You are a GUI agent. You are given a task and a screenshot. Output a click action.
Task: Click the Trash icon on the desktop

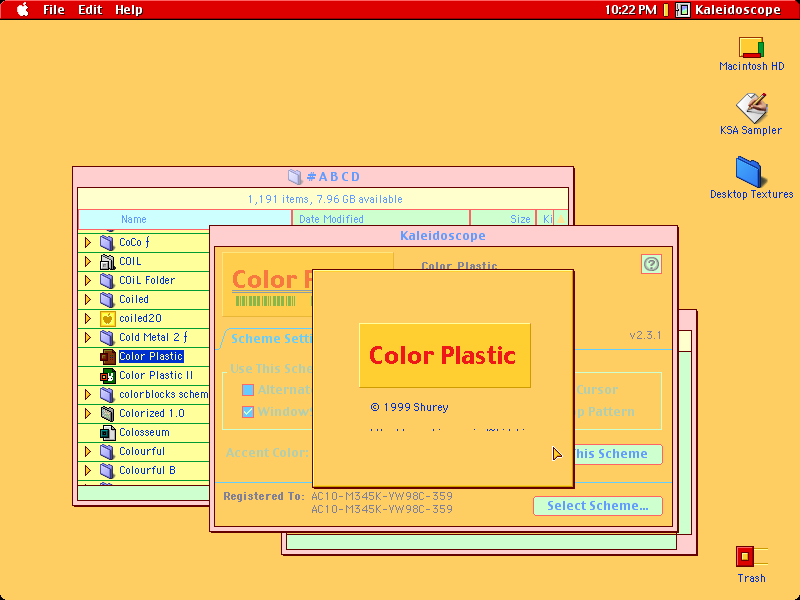tap(751, 557)
